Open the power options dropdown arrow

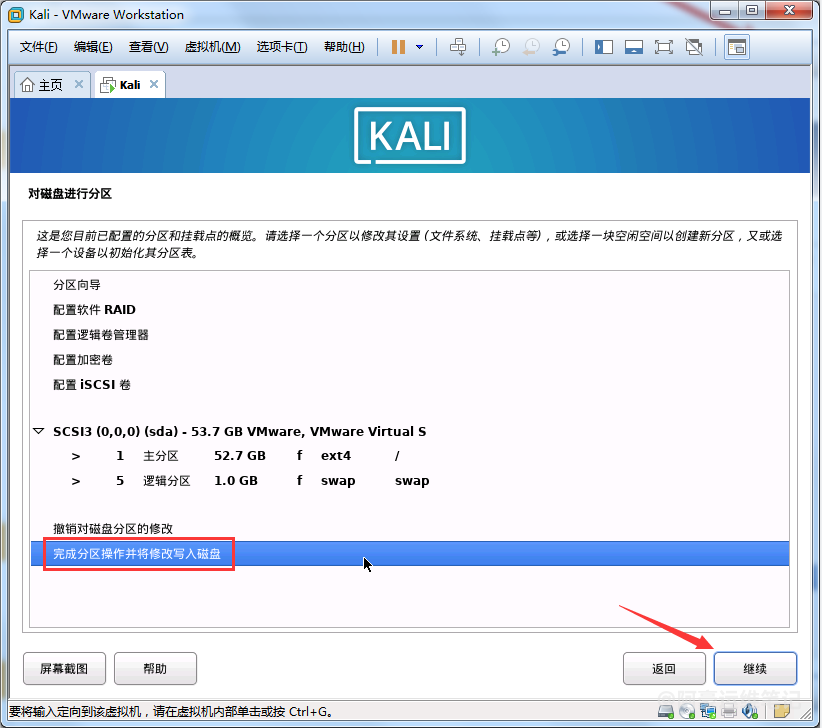click(419, 47)
